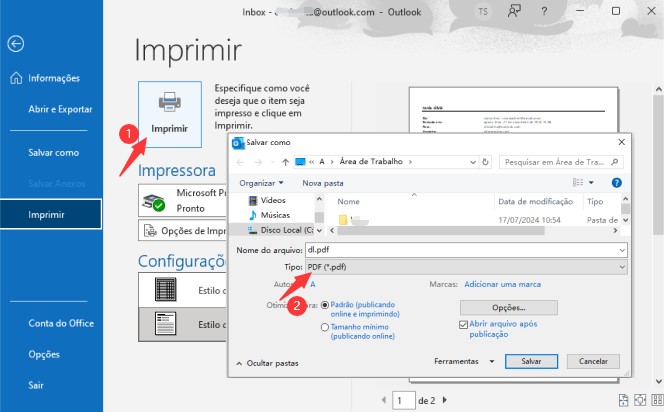The image size is (664, 412).
Task: Click Nova pasta
Action: point(323,183)
